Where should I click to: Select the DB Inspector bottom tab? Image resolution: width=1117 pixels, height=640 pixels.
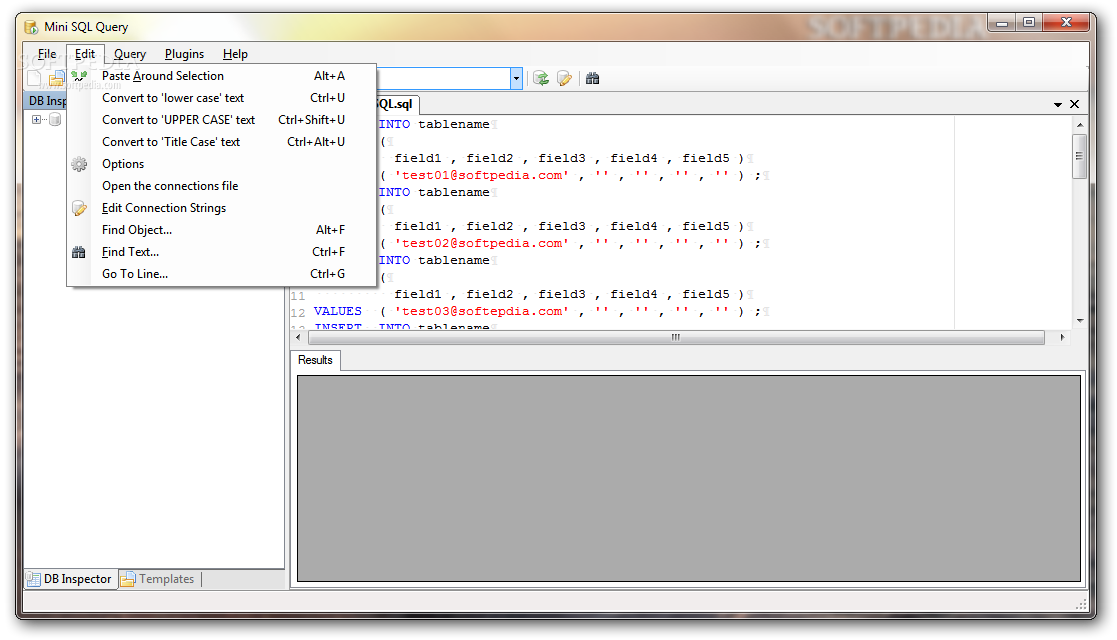[x=70, y=579]
